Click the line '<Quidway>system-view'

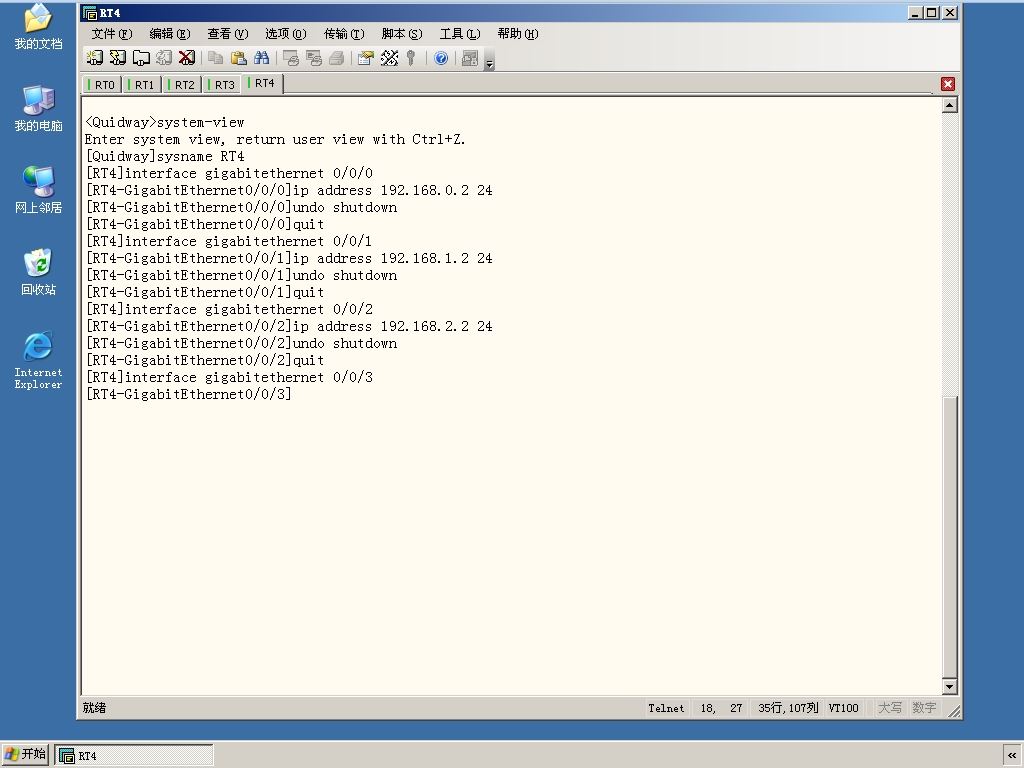point(165,122)
